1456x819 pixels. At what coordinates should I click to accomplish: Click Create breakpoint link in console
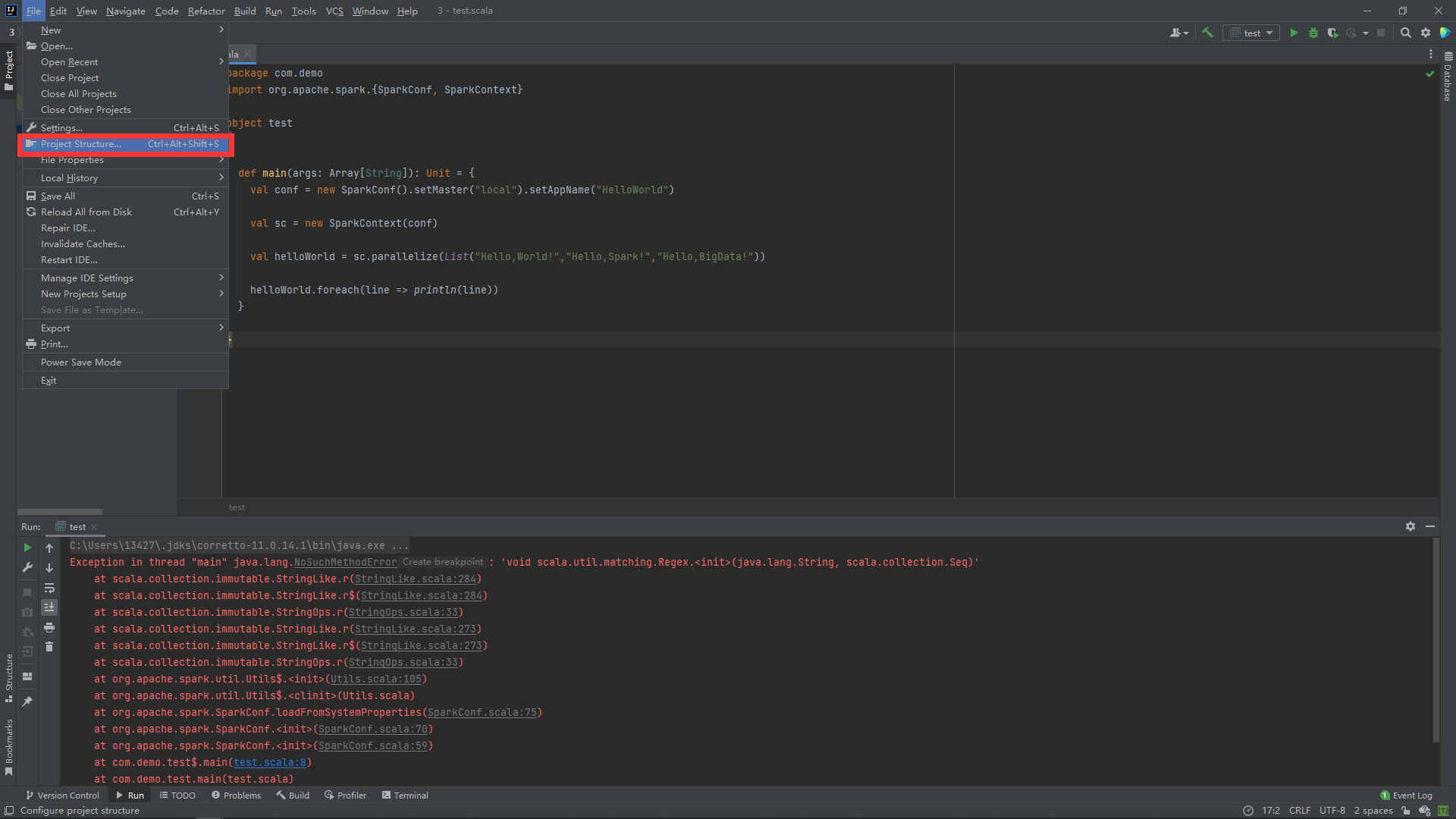click(442, 562)
